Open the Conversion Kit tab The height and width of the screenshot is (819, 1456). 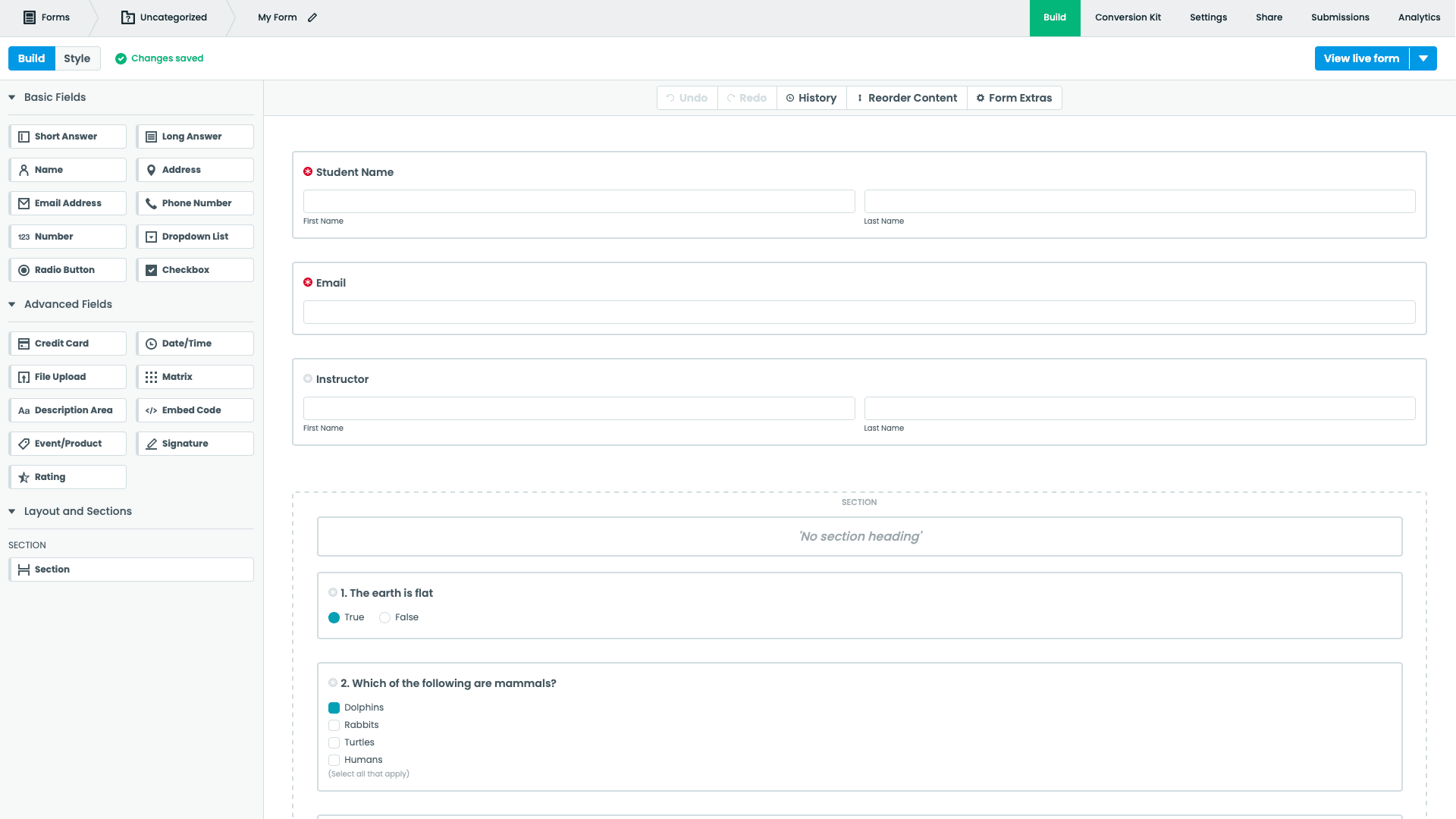(1128, 17)
